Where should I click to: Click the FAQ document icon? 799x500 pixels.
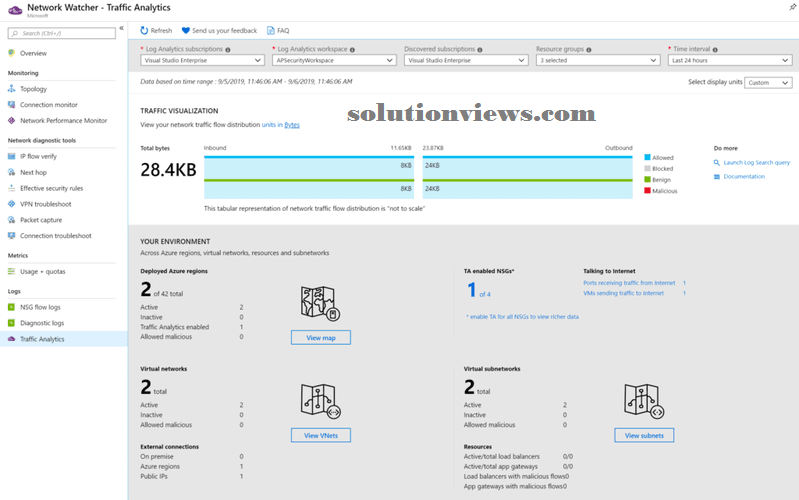tap(271, 31)
